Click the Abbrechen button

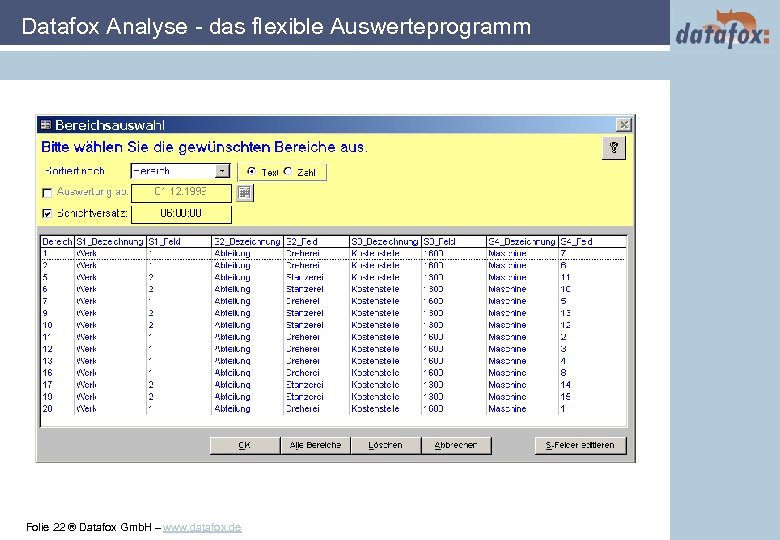[456, 445]
